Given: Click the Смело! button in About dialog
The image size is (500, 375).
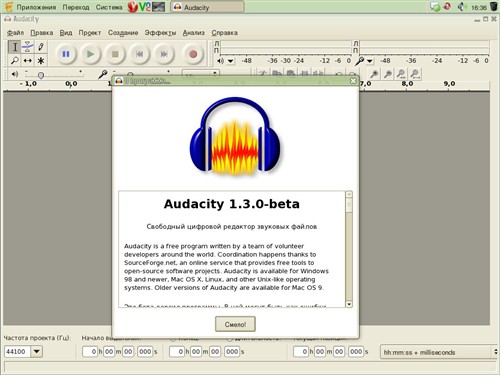Looking at the screenshot, I should [x=235, y=324].
